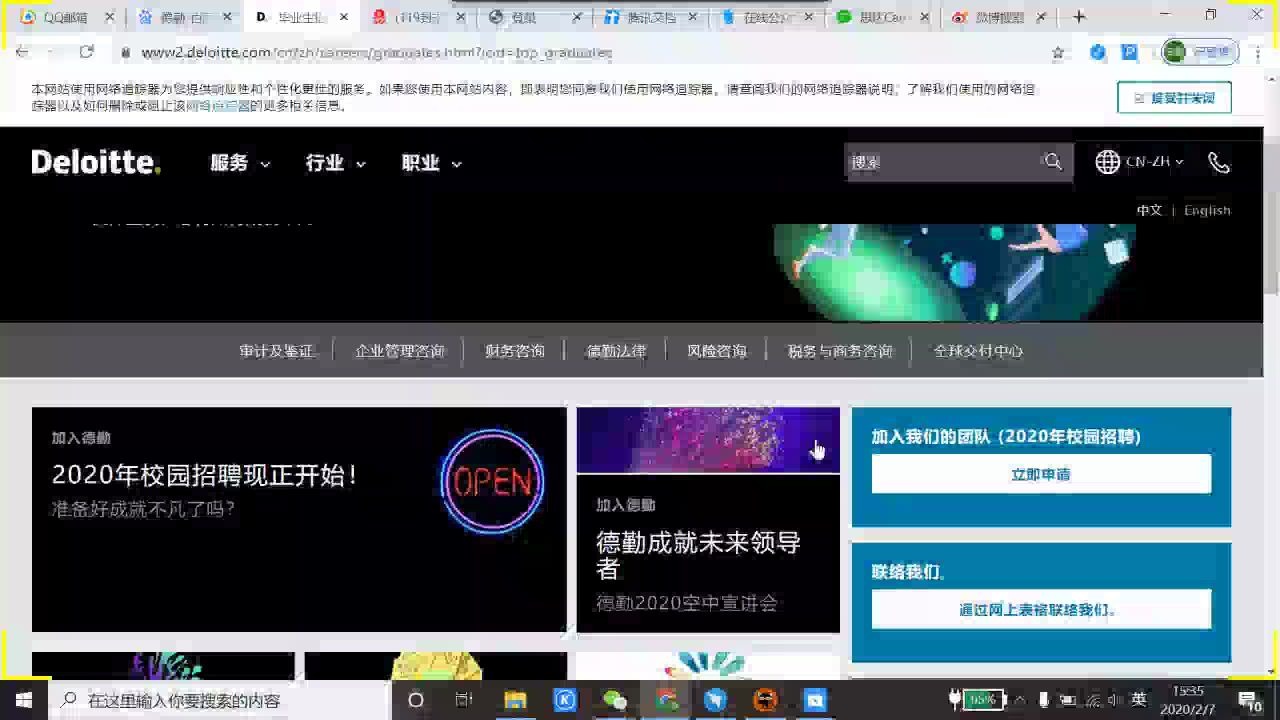1280x720 pixels.
Task: Close the 微博 tab
Action: tap(1041, 17)
